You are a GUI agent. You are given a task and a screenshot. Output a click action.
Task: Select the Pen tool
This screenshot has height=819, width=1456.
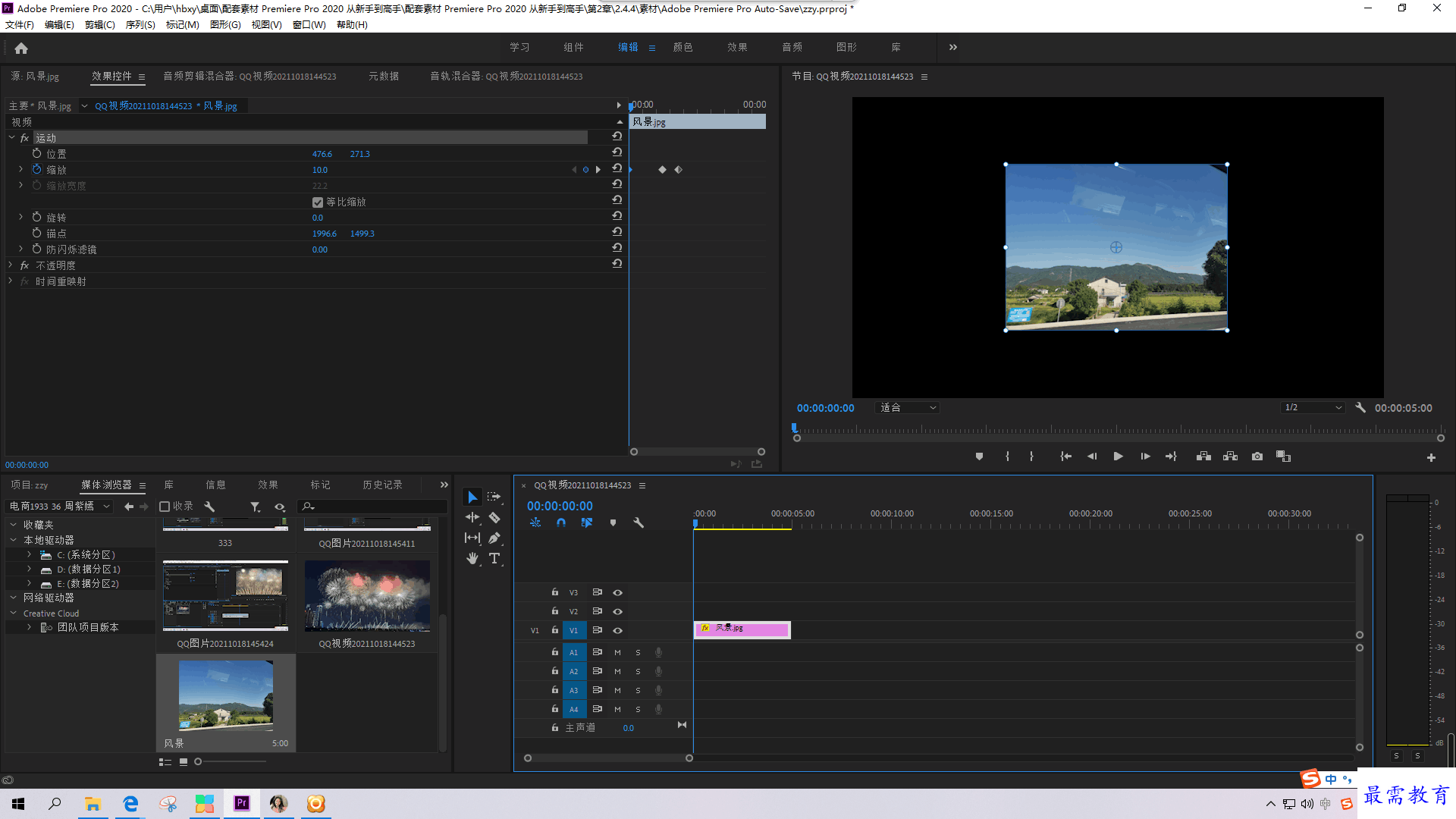[x=494, y=538]
